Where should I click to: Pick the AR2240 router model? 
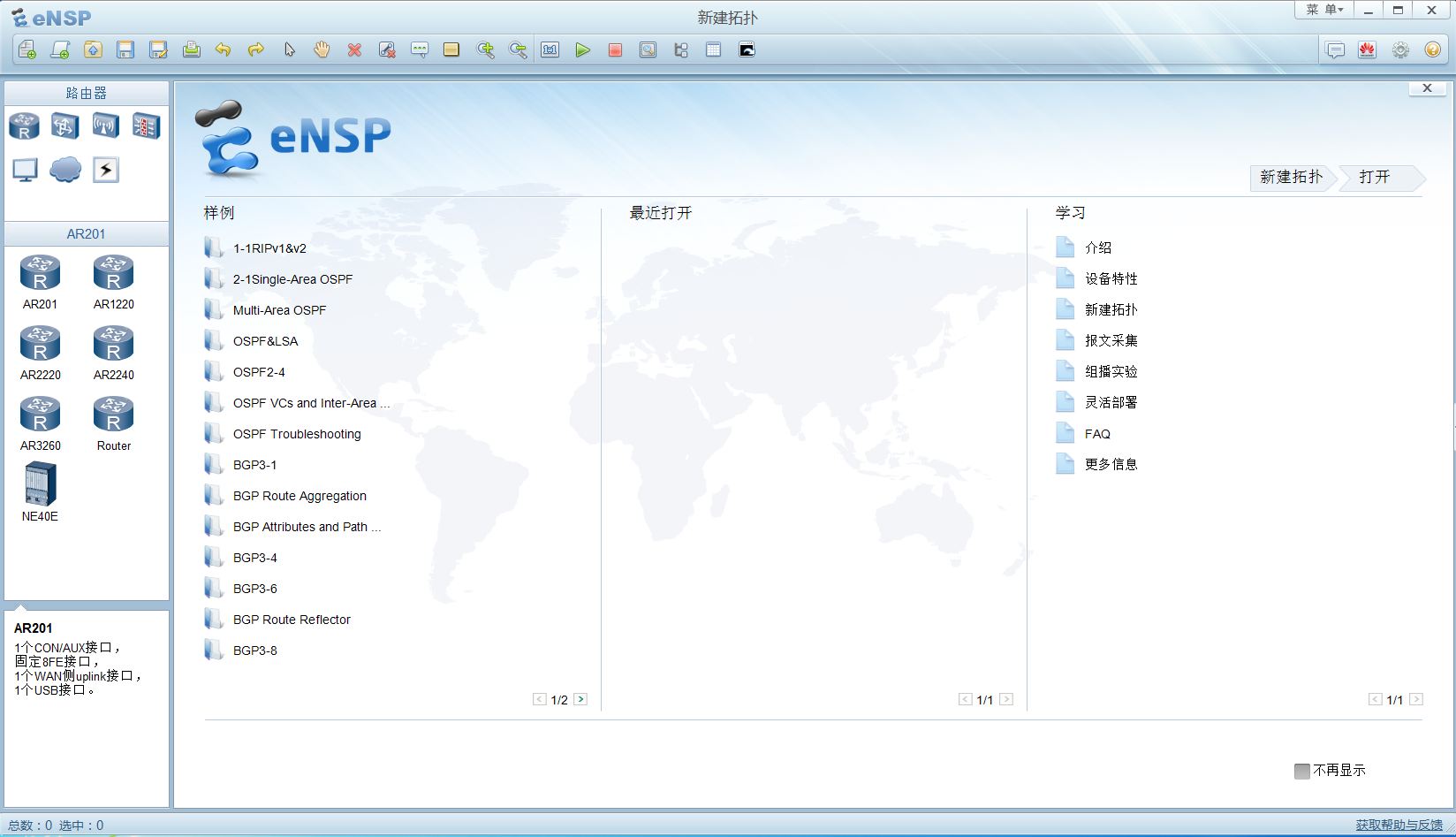pos(114,354)
